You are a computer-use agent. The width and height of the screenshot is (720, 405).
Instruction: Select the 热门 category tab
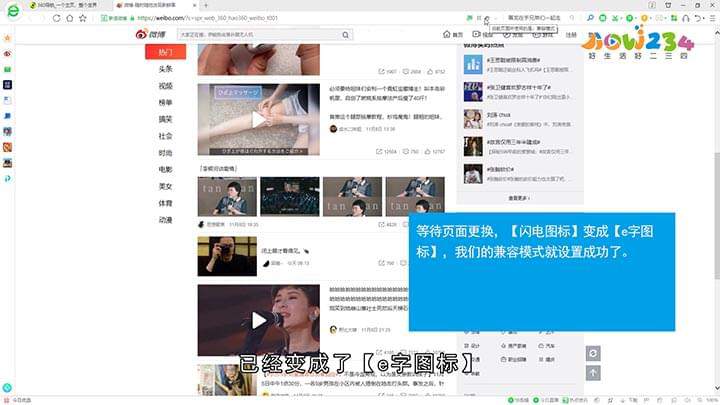click(165, 52)
